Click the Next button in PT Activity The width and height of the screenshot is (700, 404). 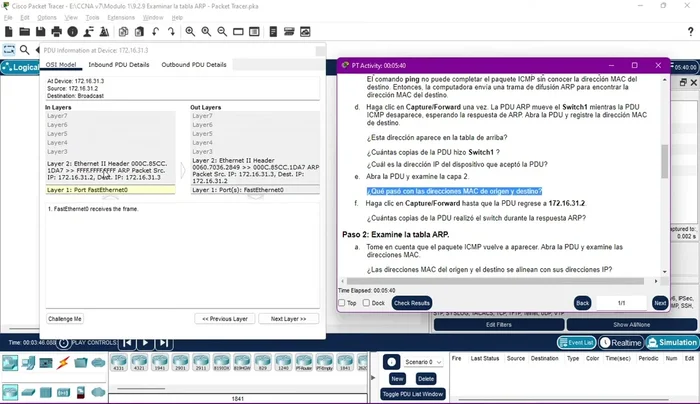(660, 303)
